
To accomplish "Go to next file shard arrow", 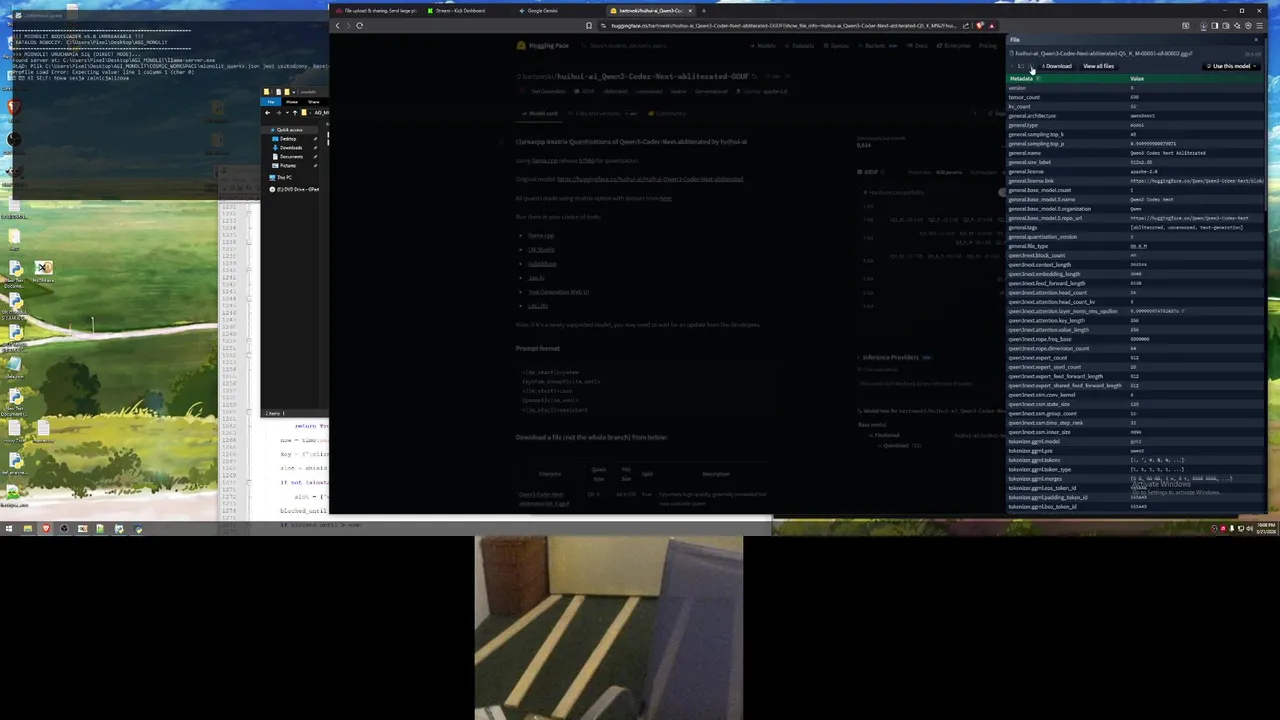I will pyautogui.click(x=1032, y=66).
